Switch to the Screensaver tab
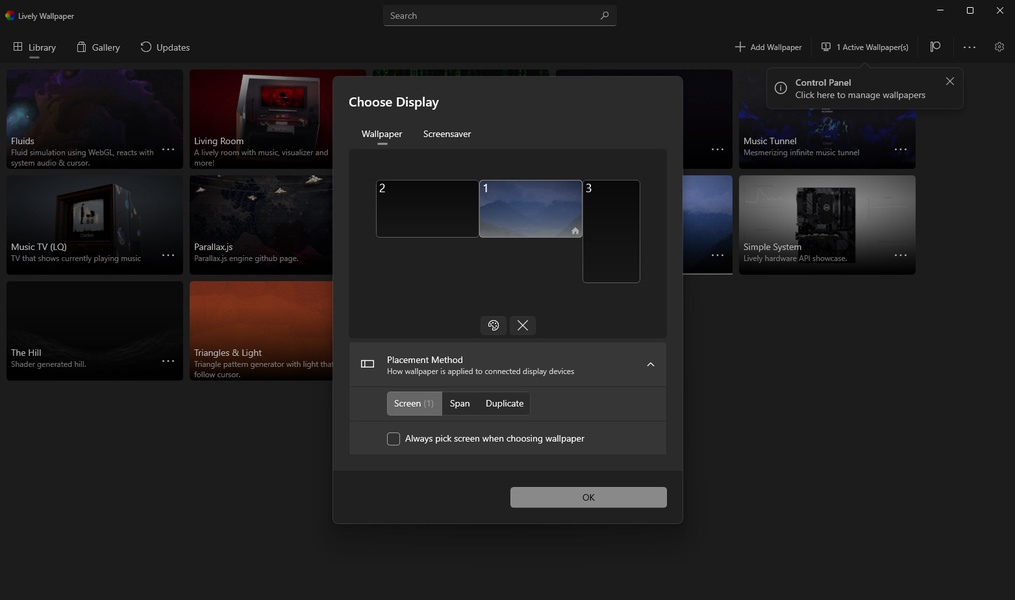Screen dimensions: 1015x600 point(446,134)
